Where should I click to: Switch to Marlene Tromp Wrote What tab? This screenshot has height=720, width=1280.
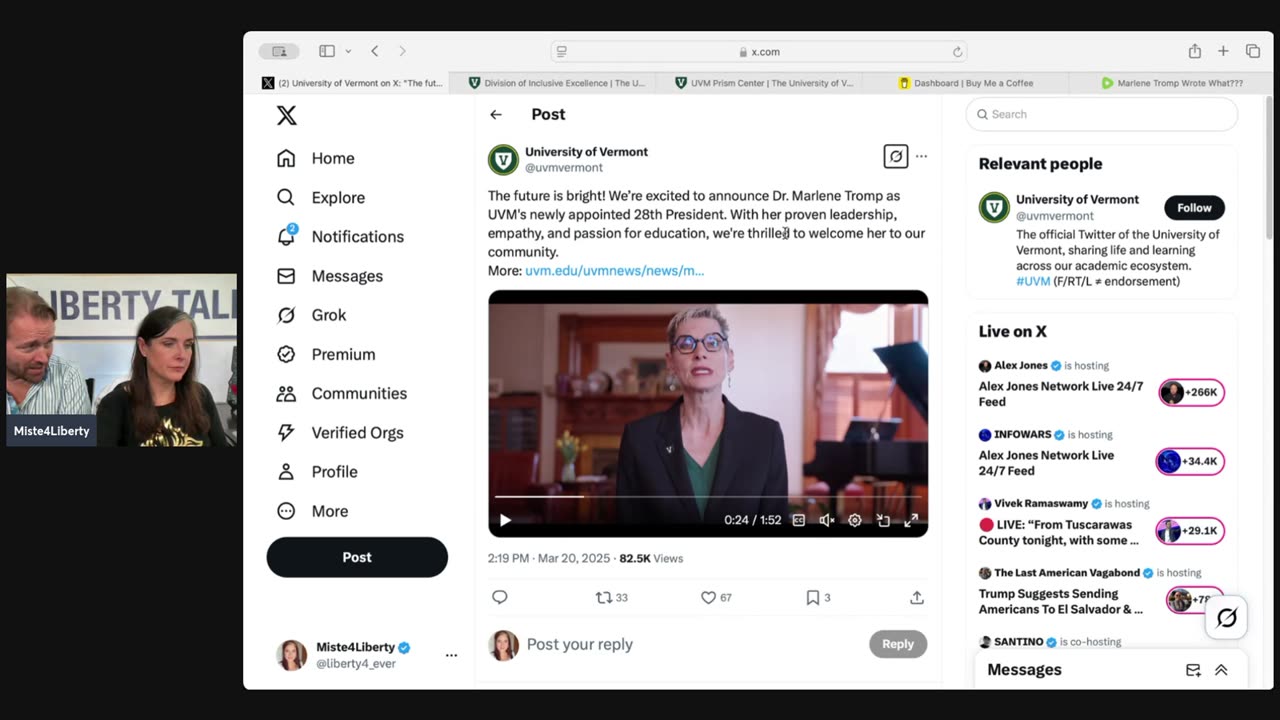pos(1171,83)
